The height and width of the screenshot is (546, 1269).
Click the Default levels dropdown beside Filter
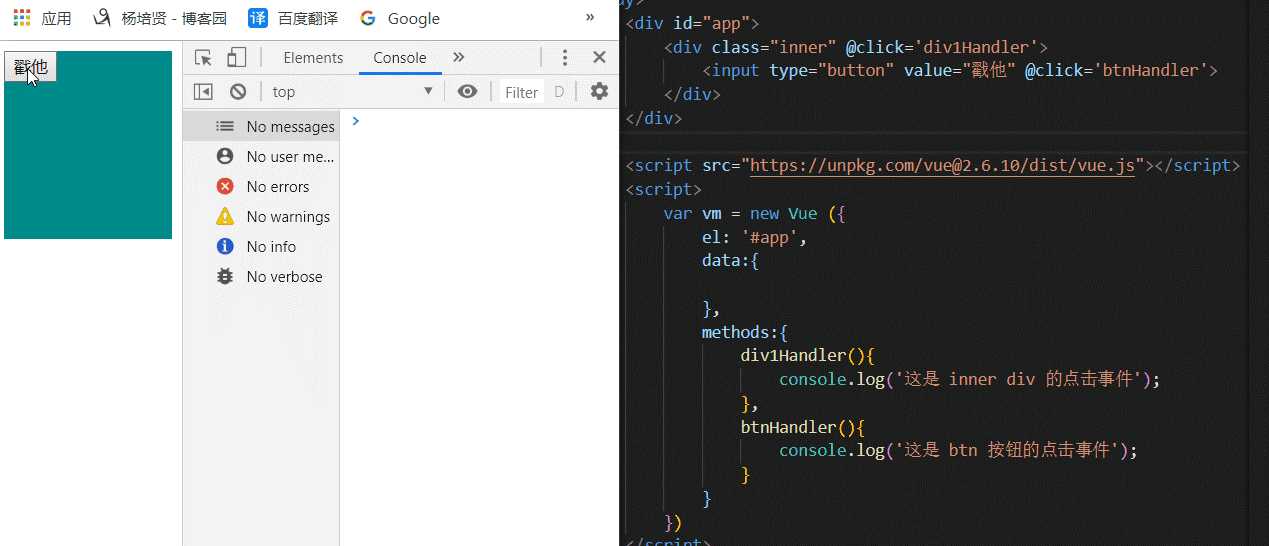[x=560, y=92]
